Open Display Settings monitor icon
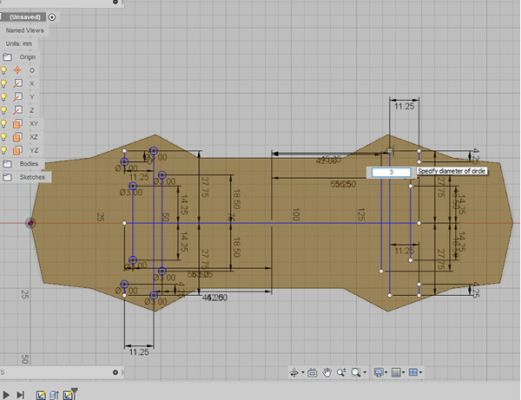Viewport: 521px width, 400px height. pyautogui.click(x=379, y=372)
